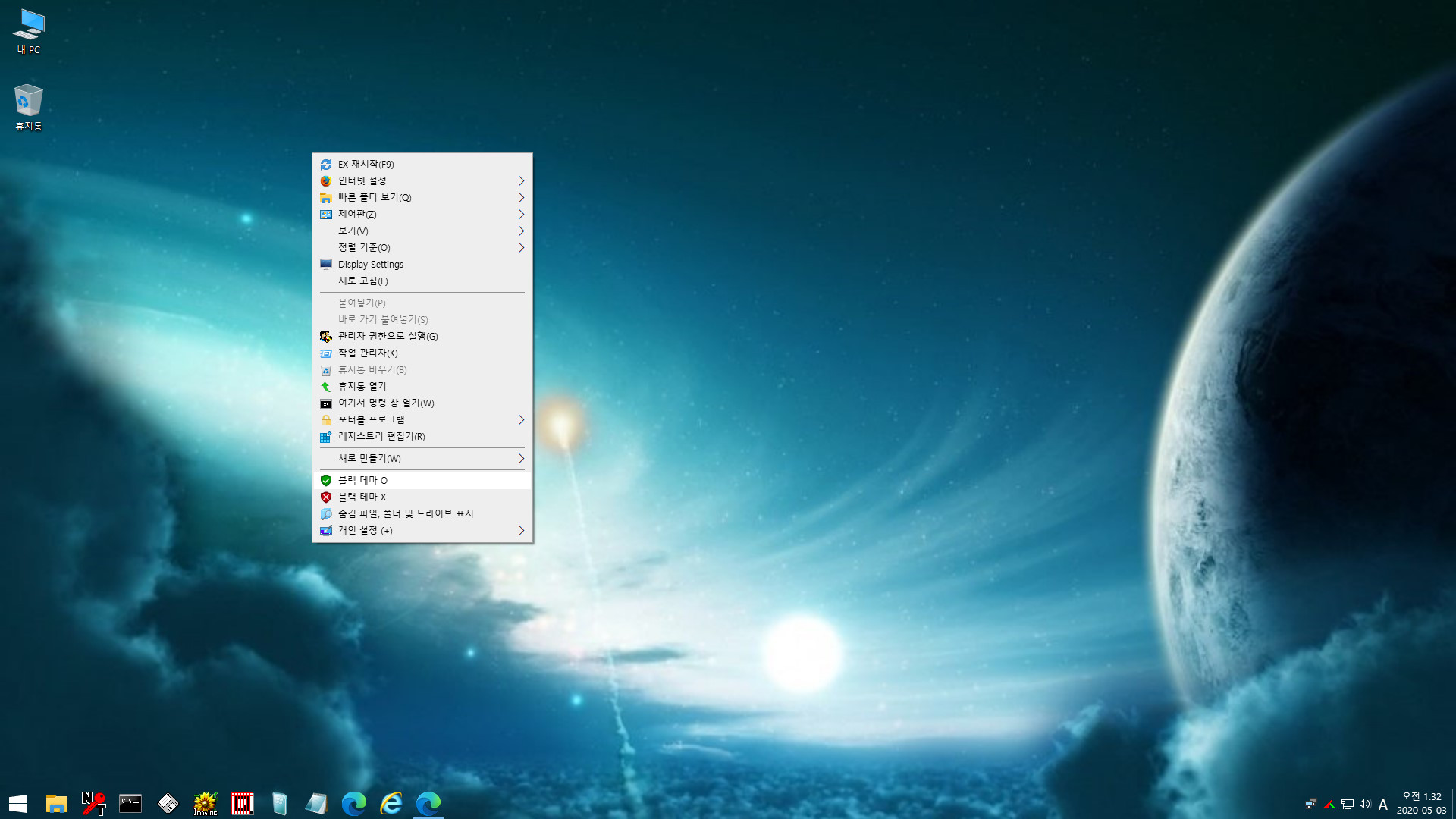The width and height of the screenshot is (1456, 819).
Task: Open the notepad taskbar icon
Action: coord(316,803)
